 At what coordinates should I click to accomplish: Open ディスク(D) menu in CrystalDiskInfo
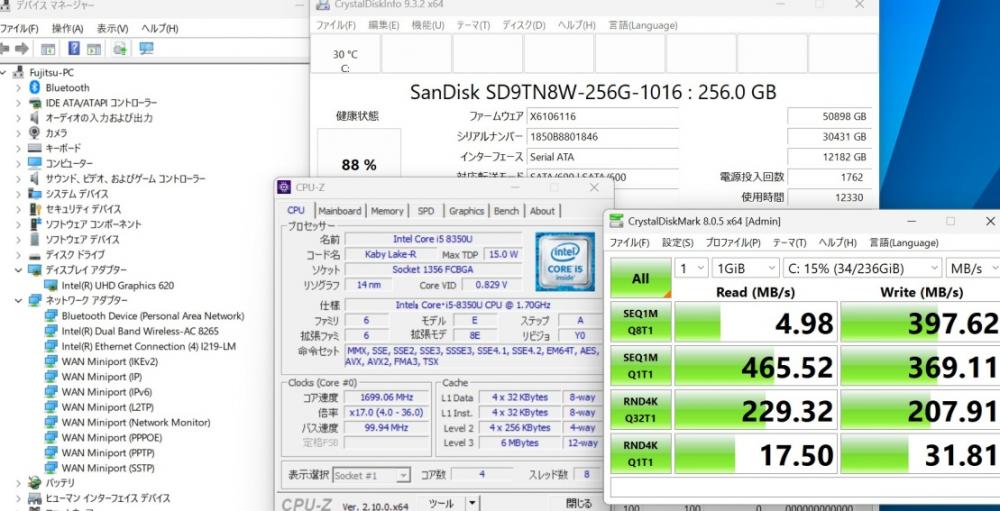tap(524, 25)
